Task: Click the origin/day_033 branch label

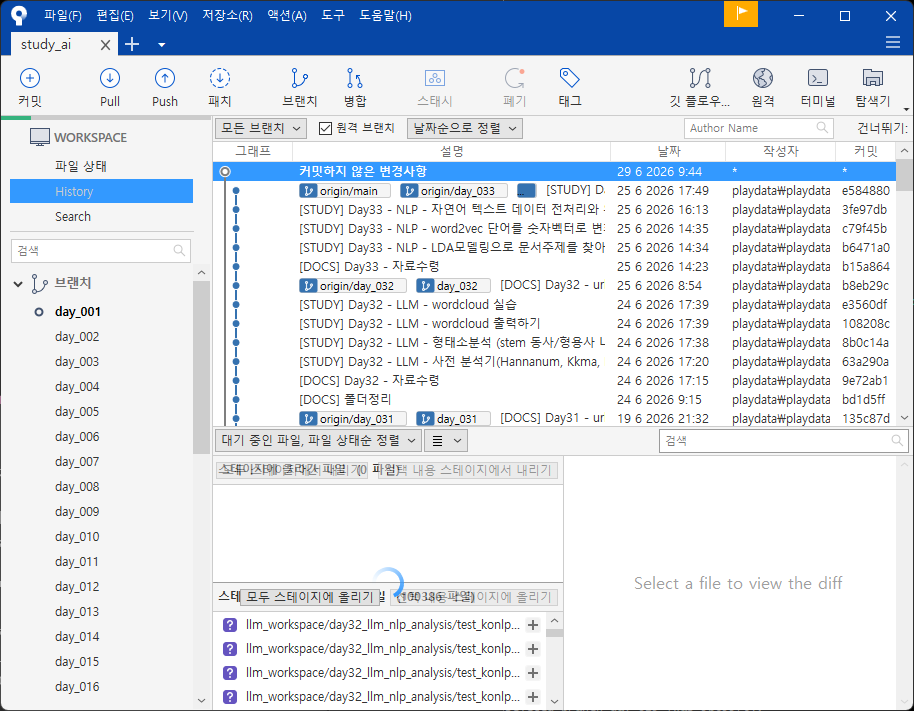Action: pos(454,191)
